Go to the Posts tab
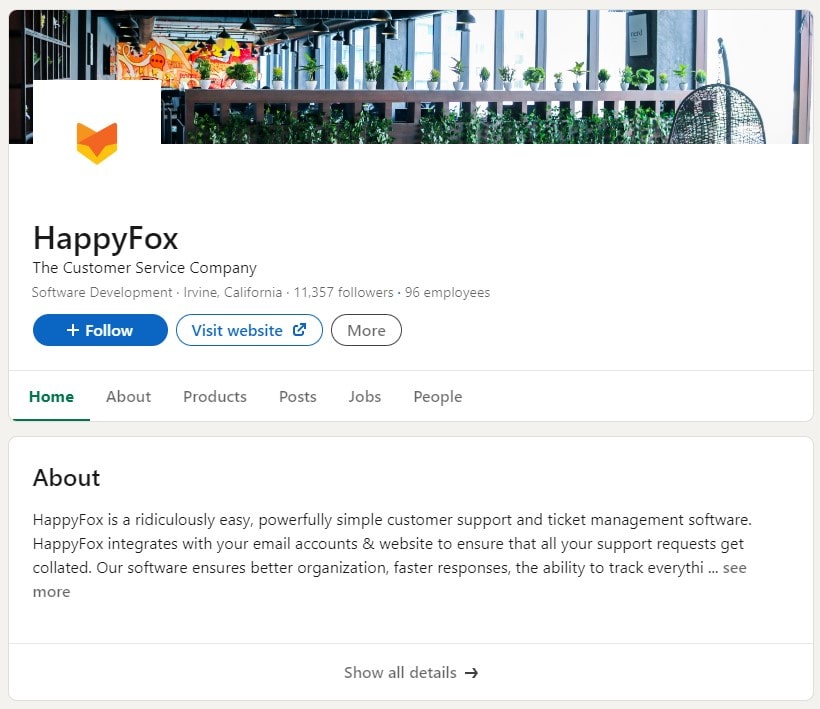 coord(297,396)
